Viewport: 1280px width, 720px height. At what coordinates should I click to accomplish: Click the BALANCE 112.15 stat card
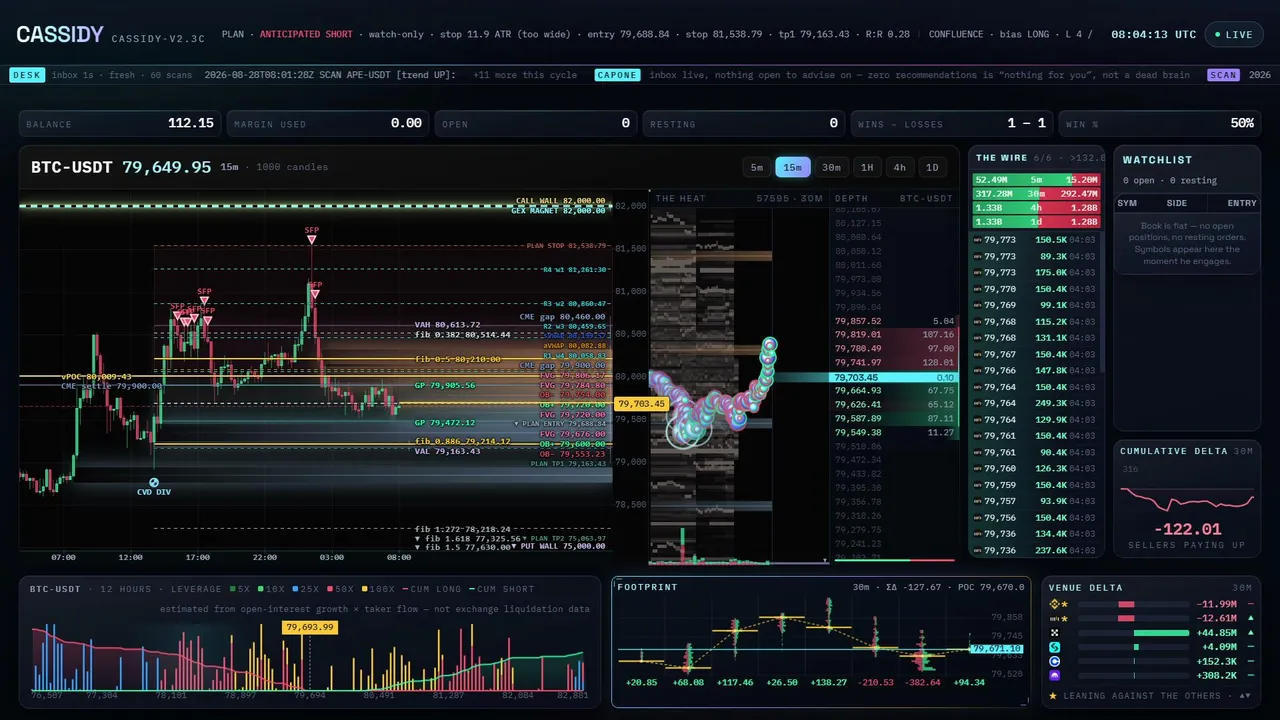coord(120,123)
